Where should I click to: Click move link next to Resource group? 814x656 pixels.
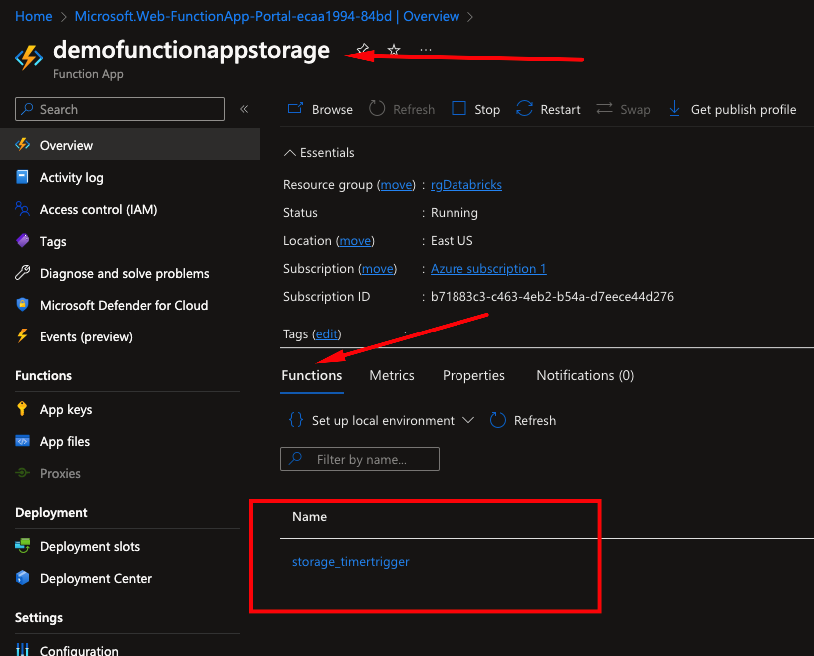(x=397, y=185)
